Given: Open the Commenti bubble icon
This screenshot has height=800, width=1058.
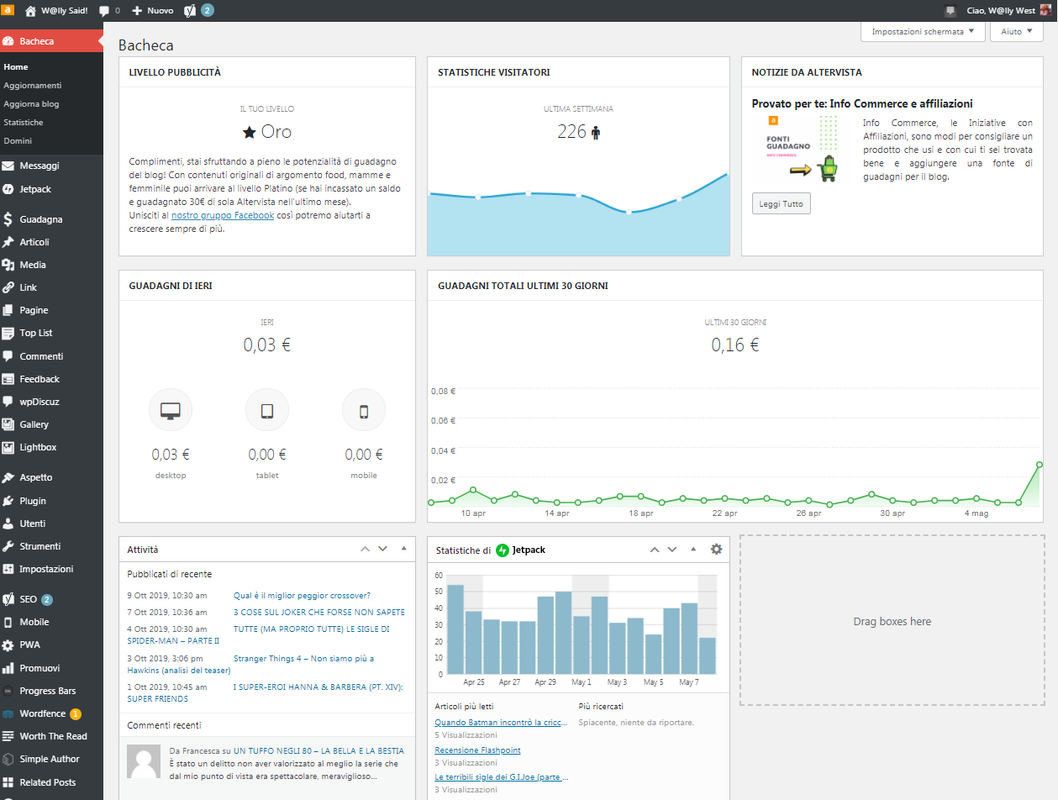Looking at the screenshot, I should (8, 356).
